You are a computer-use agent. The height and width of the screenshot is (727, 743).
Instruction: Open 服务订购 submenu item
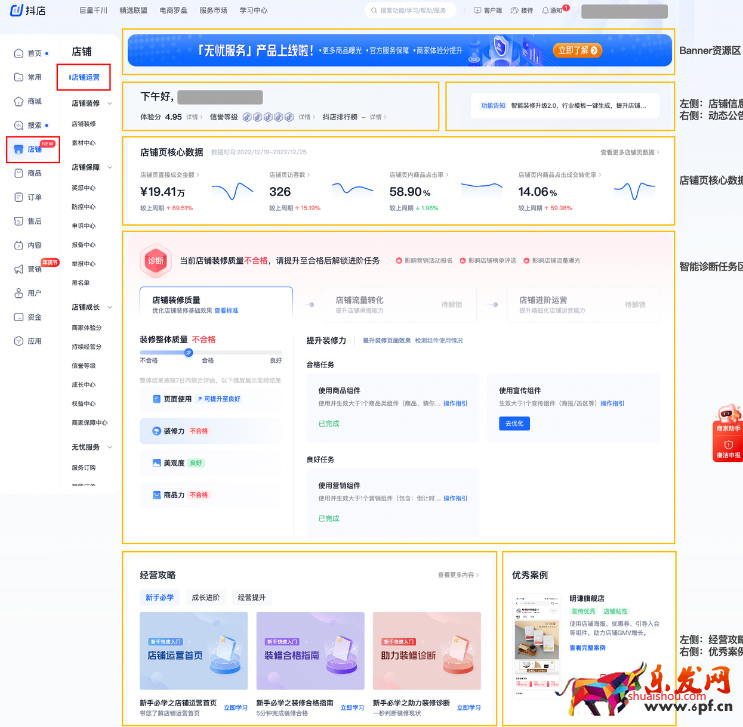[83, 467]
